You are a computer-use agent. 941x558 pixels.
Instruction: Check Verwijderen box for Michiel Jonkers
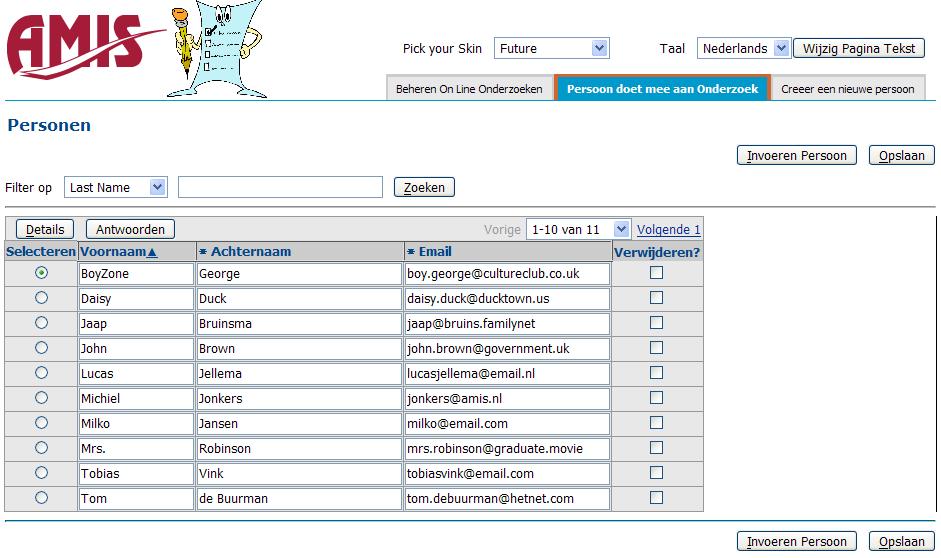click(656, 398)
